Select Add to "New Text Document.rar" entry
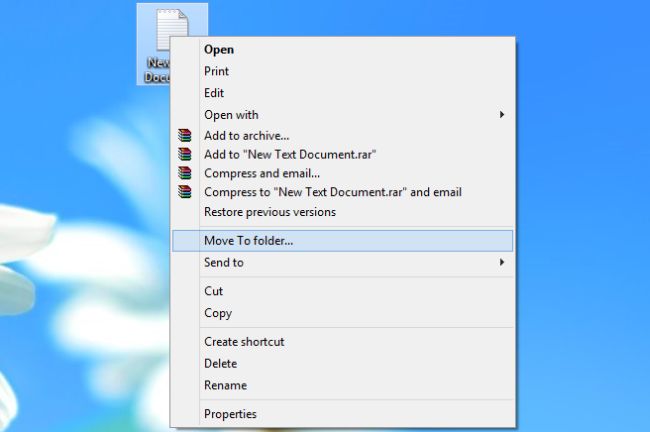This screenshot has height=432, width=650. pyautogui.click(x=343, y=154)
